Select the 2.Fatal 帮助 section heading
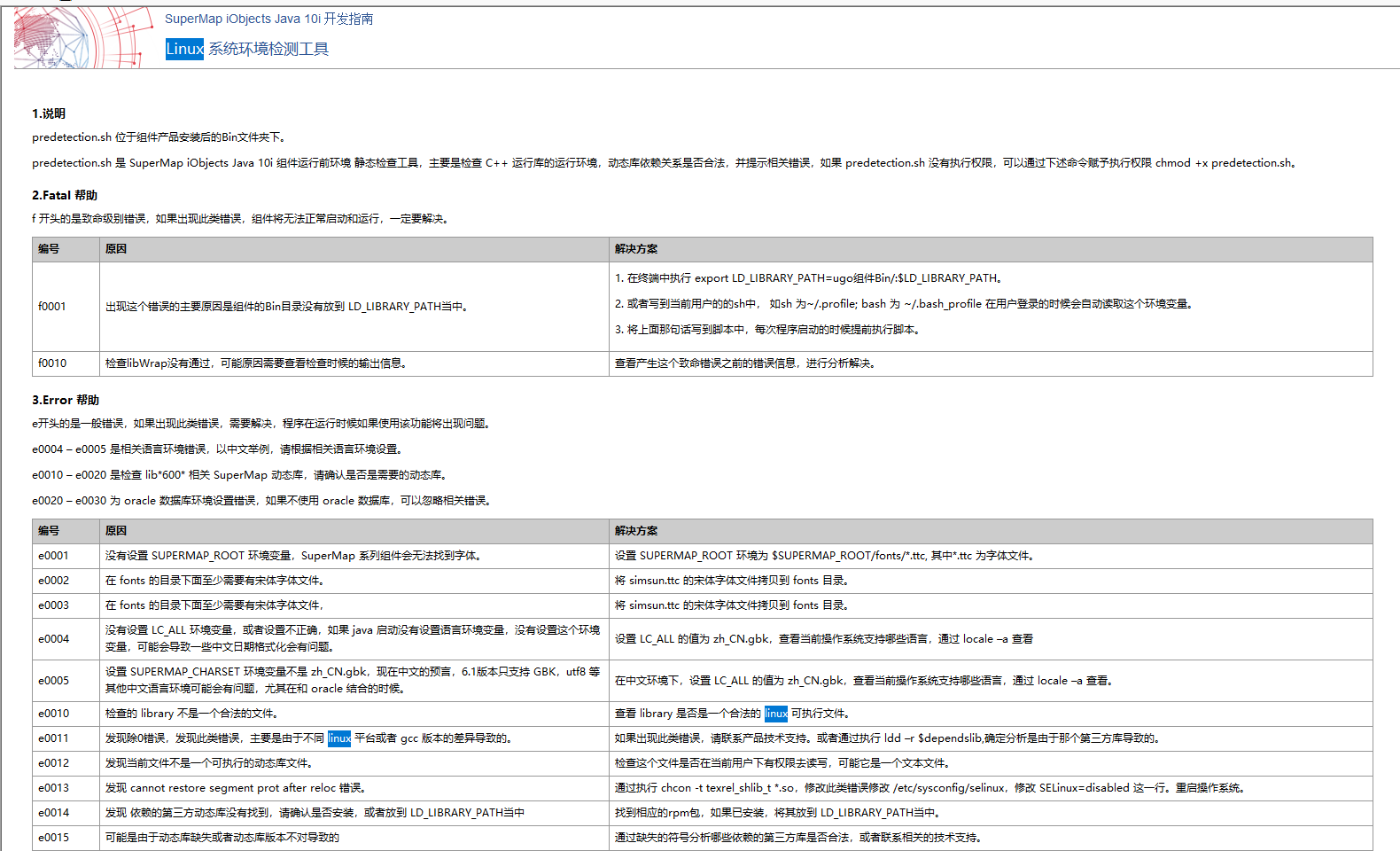The width and height of the screenshot is (1400, 851). tap(65, 195)
